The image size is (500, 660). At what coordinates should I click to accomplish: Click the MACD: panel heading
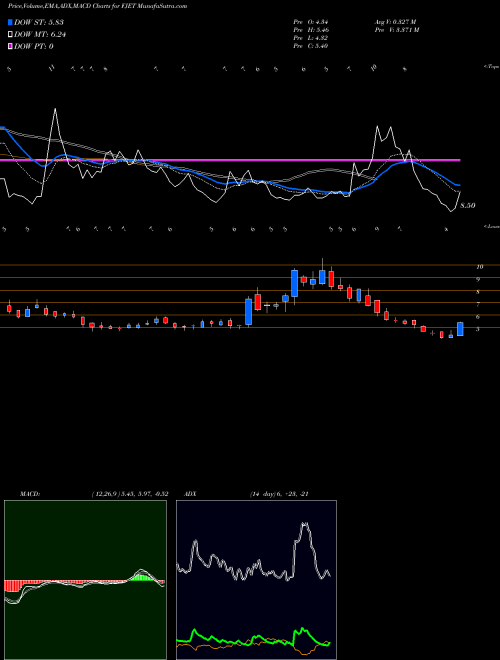30,494
